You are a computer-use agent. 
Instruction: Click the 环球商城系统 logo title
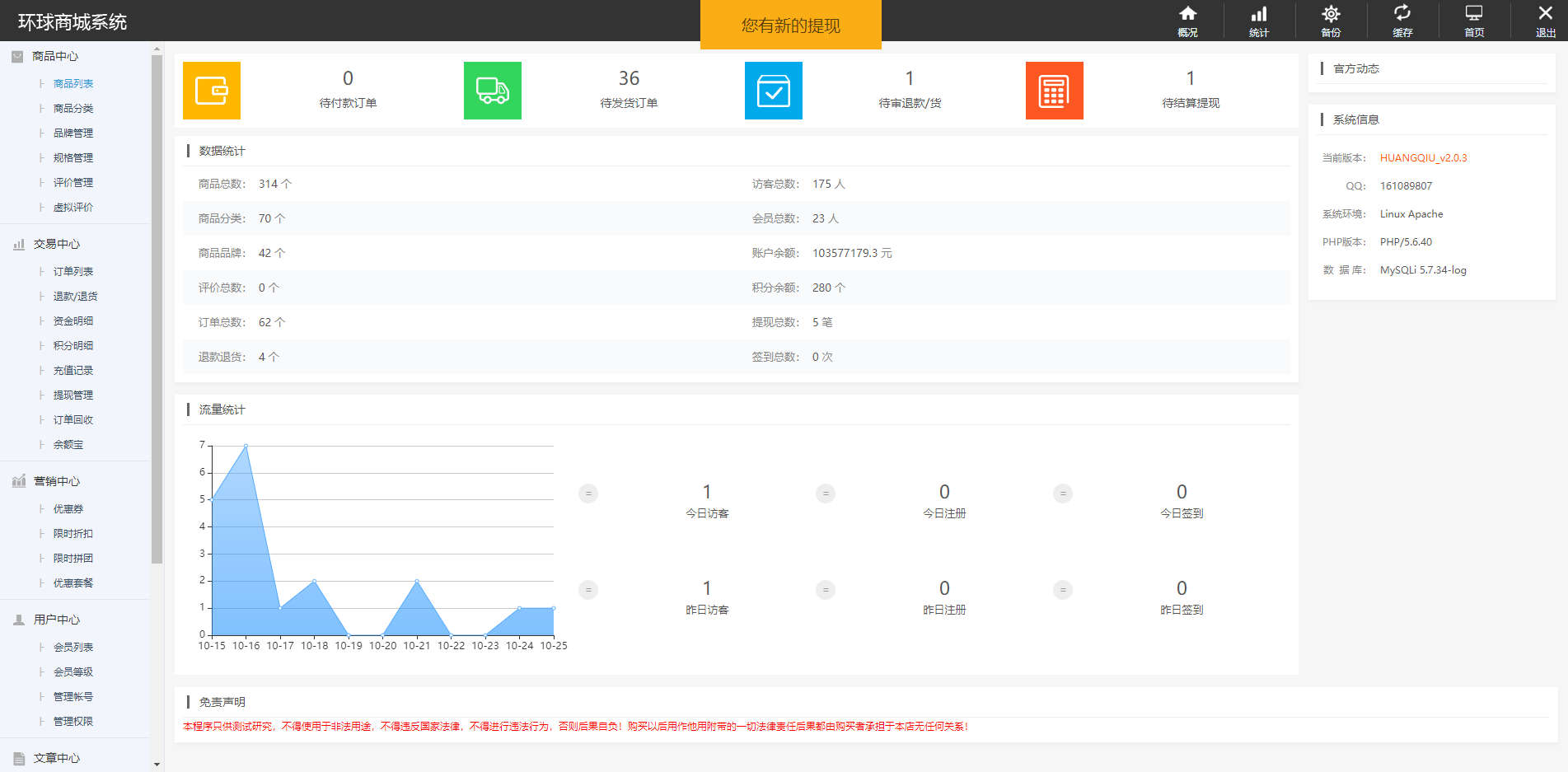coord(73,22)
